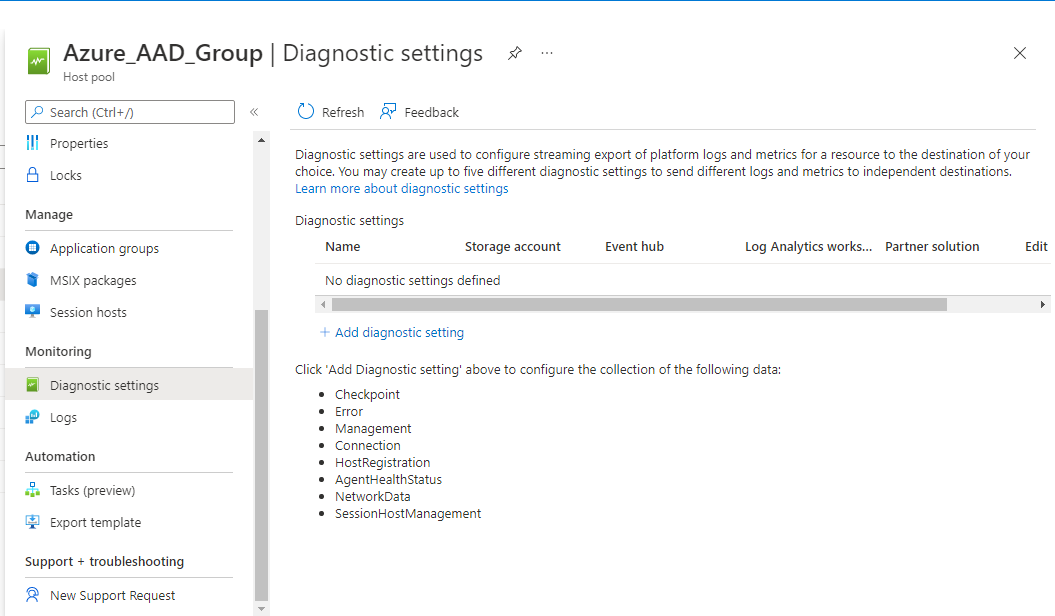Click the Locks padlock icon

point(32,175)
